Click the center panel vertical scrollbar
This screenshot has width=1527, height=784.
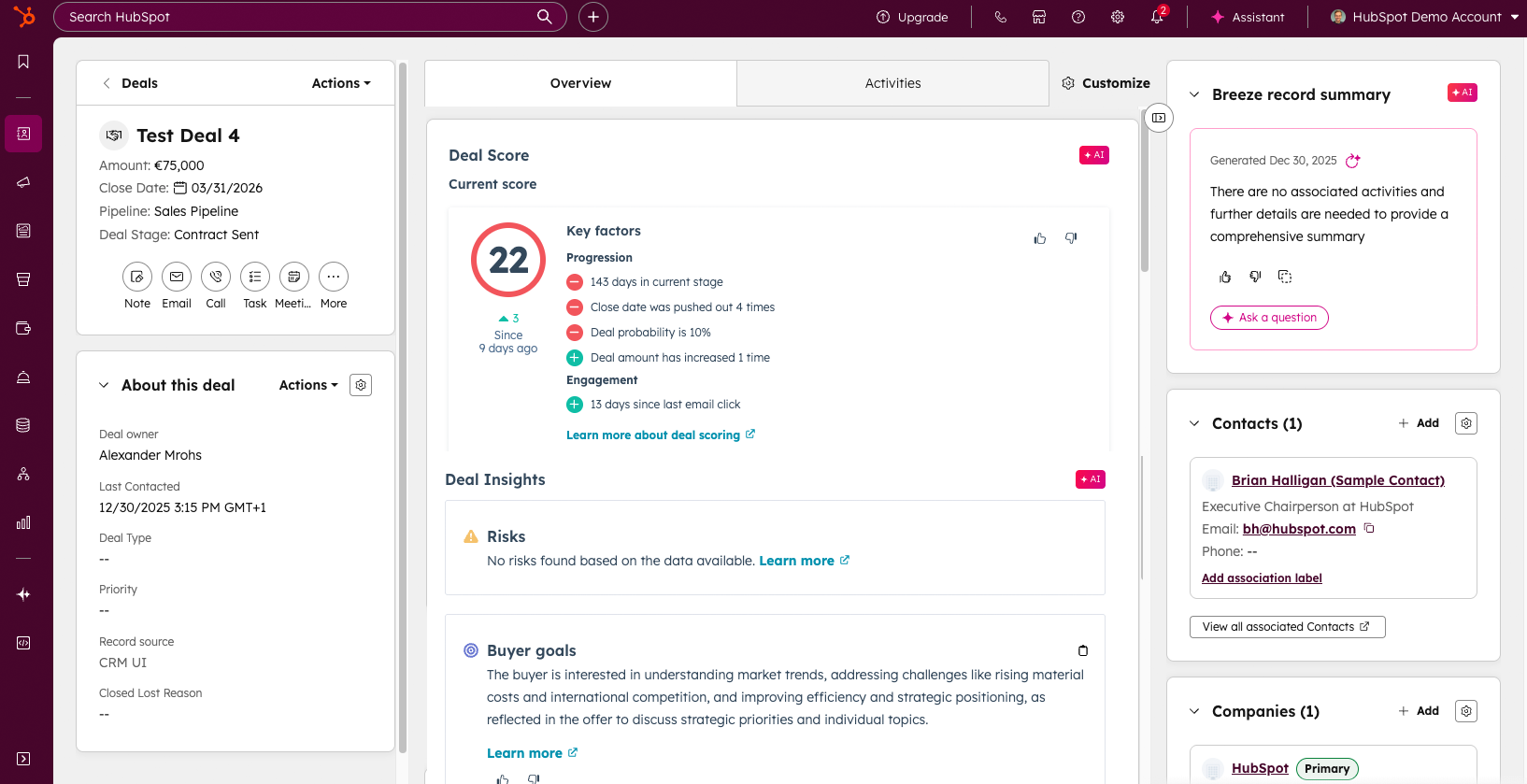[1144, 196]
